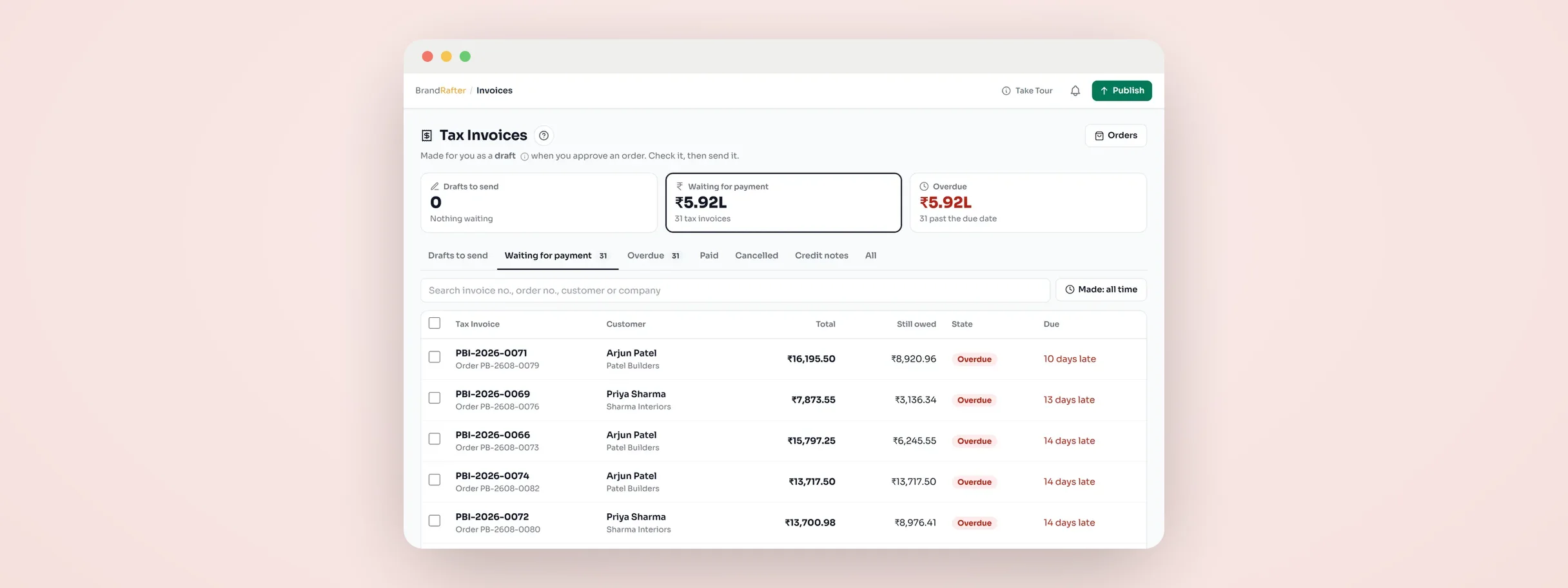Image resolution: width=1568 pixels, height=588 pixels.
Task: Select the Waiting for payment summary card
Action: [783, 202]
